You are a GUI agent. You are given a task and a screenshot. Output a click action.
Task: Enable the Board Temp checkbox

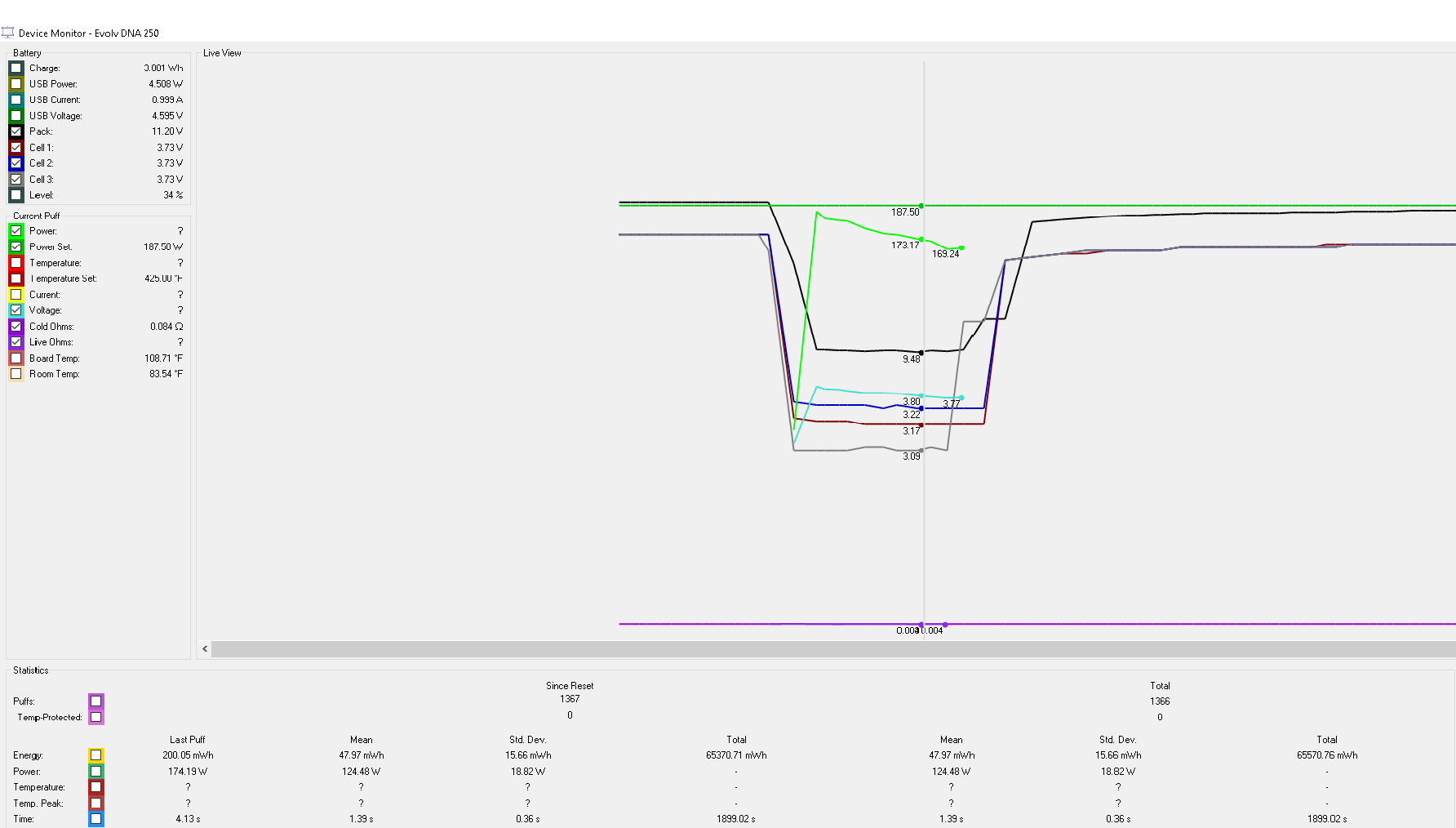(x=16, y=358)
